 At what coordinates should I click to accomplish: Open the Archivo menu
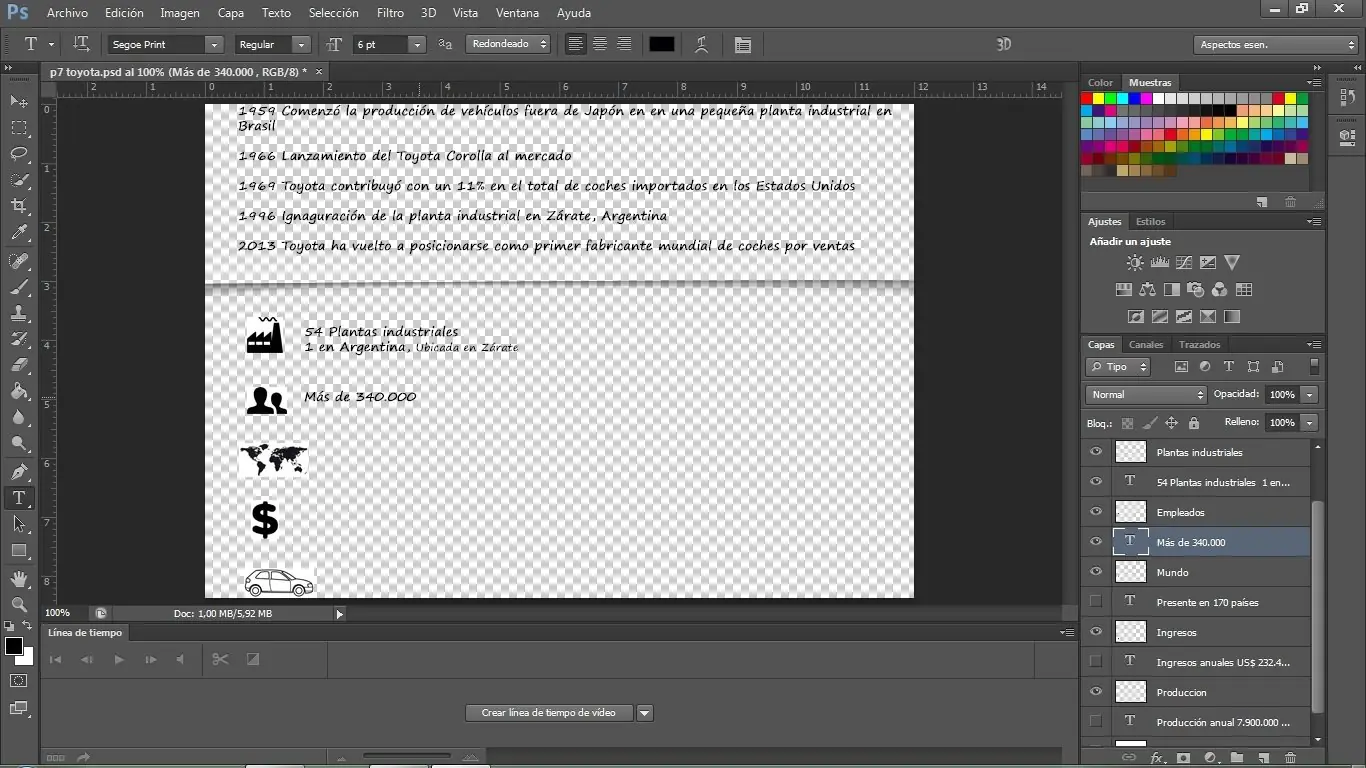pos(67,13)
